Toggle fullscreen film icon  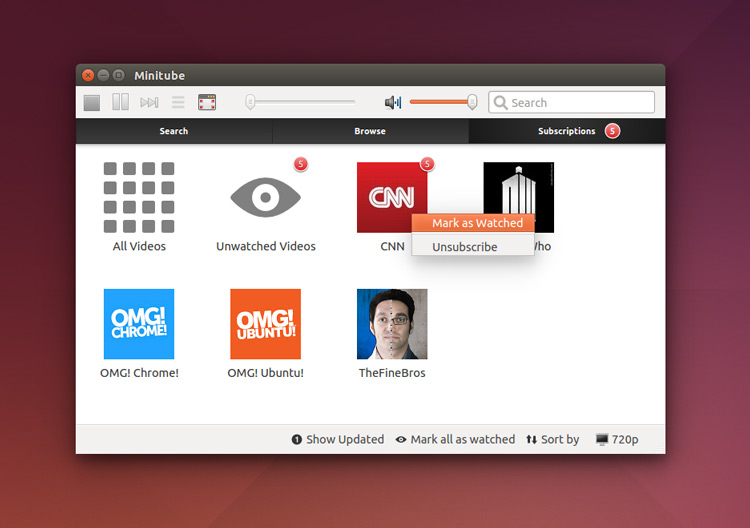pyautogui.click(x=207, y=102)
